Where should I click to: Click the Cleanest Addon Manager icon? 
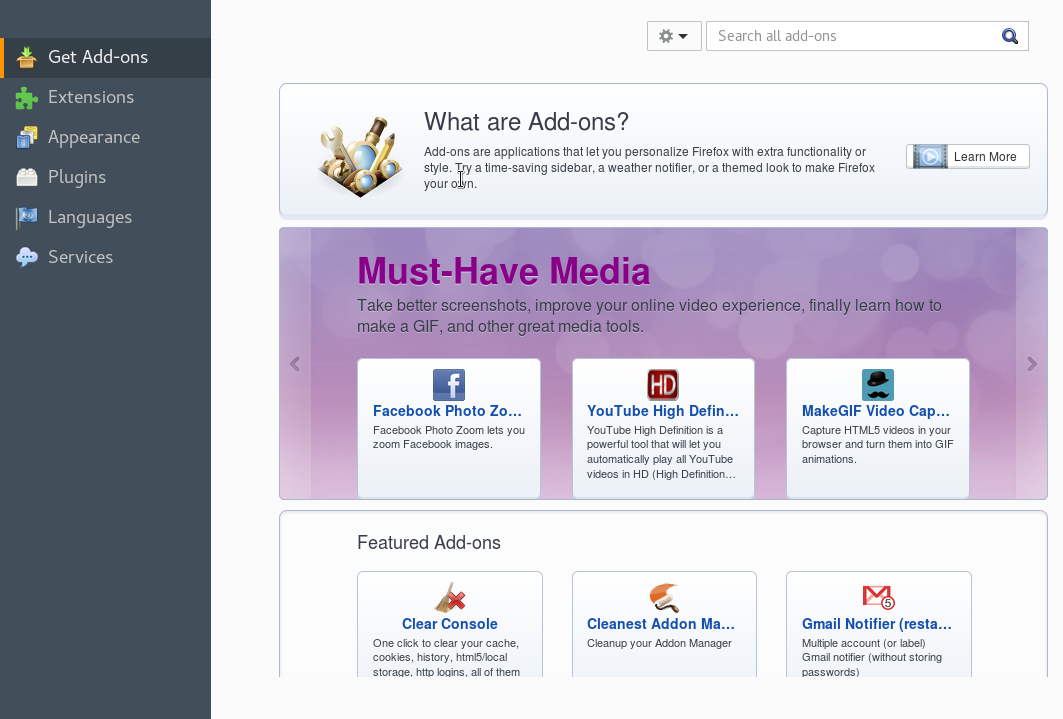tap(664, 598)
